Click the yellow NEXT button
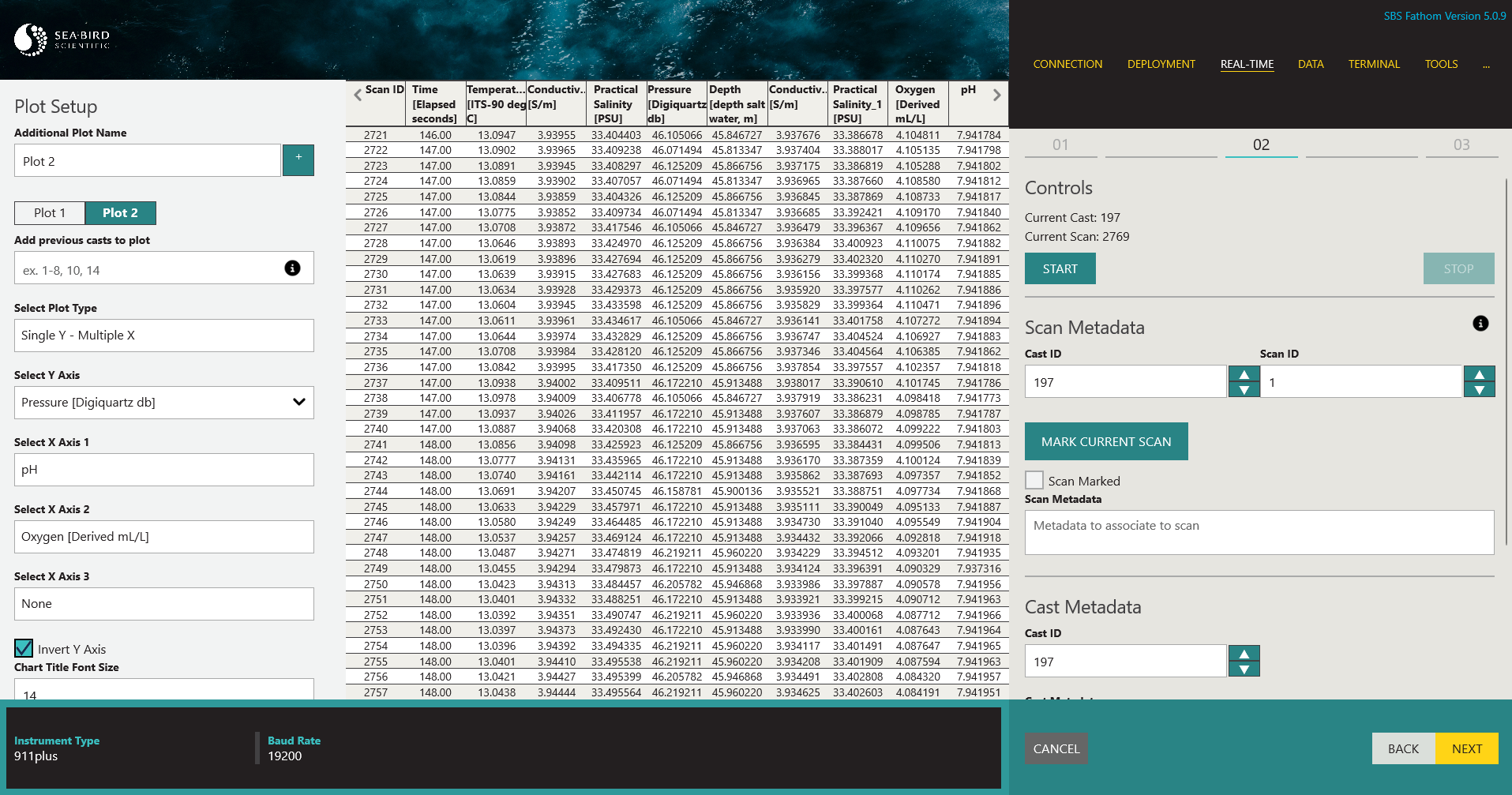Viewport: 1512px width, 795px height. tap(1467, 748)
